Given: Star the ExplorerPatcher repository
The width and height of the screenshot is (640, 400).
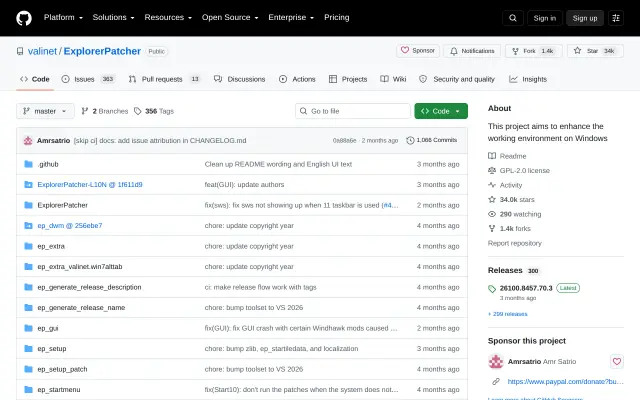Looking at the screenshot, I should point(596,51).
